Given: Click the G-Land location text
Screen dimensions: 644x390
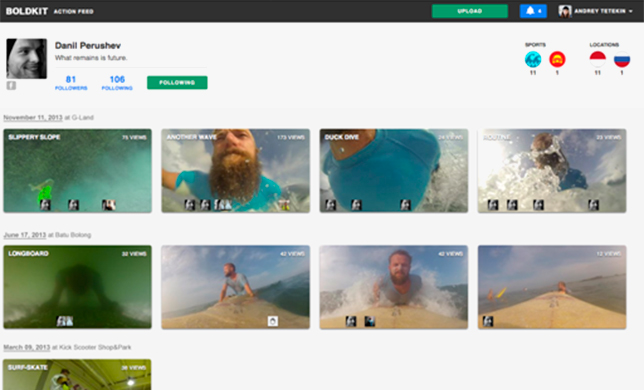Looking at the screenshot, I should (83, 117).
